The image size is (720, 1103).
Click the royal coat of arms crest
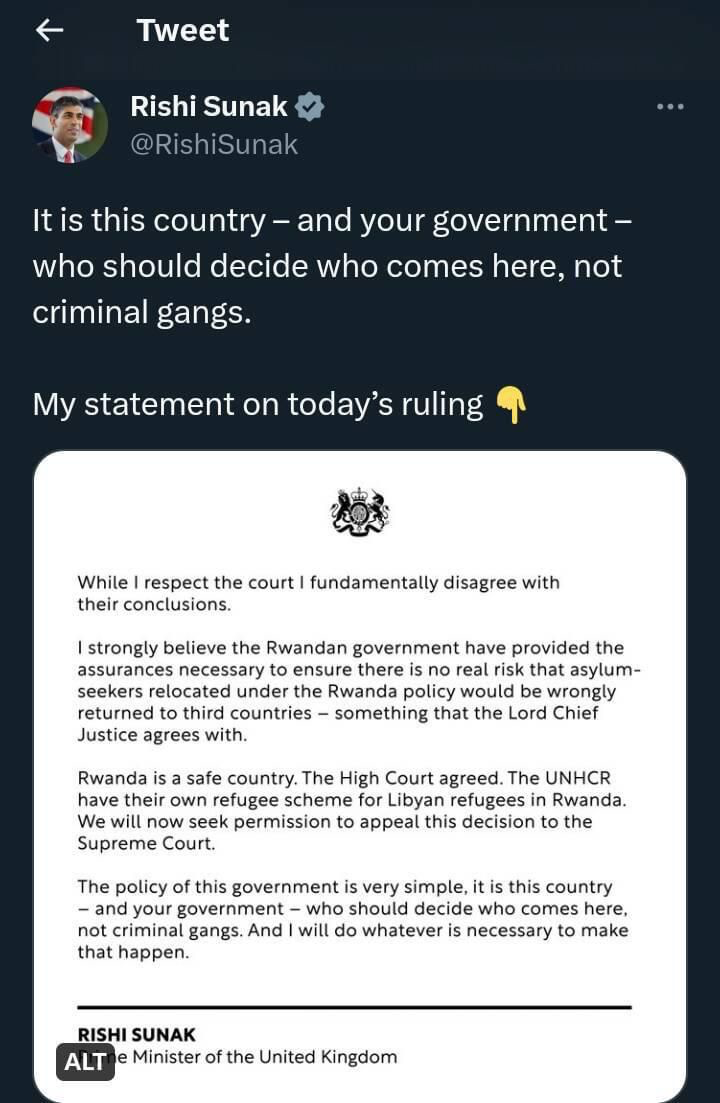(360, 511)
